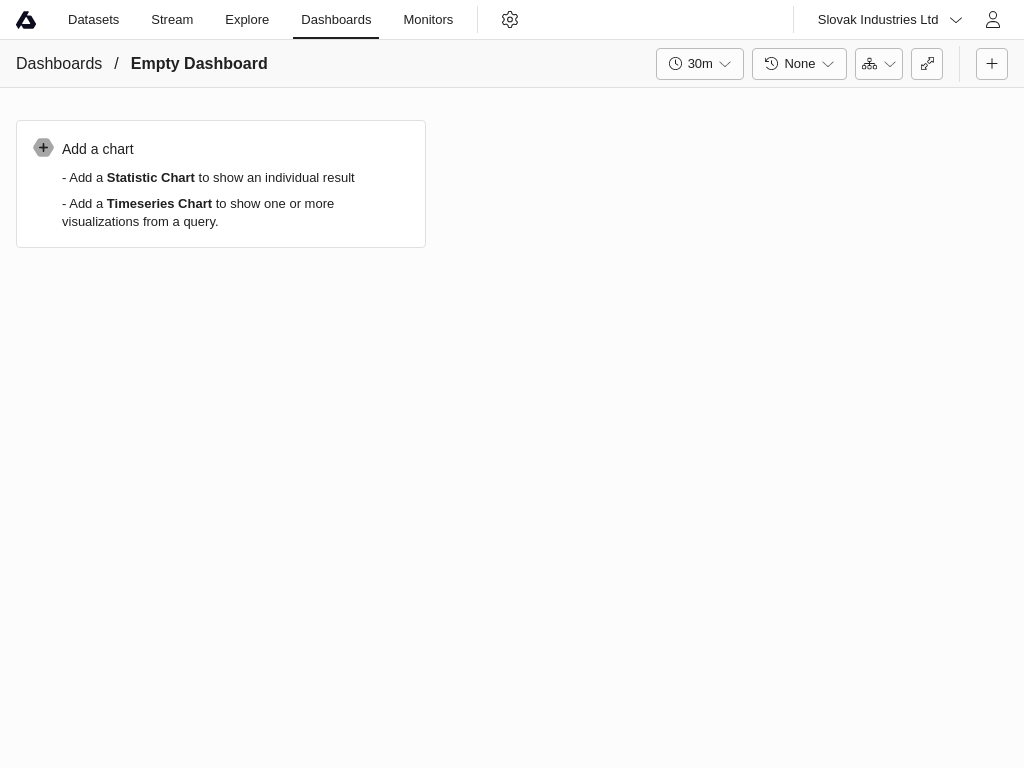Open the hierarchy icon dropdown
1024x768 pixels.
pos(879,64)
